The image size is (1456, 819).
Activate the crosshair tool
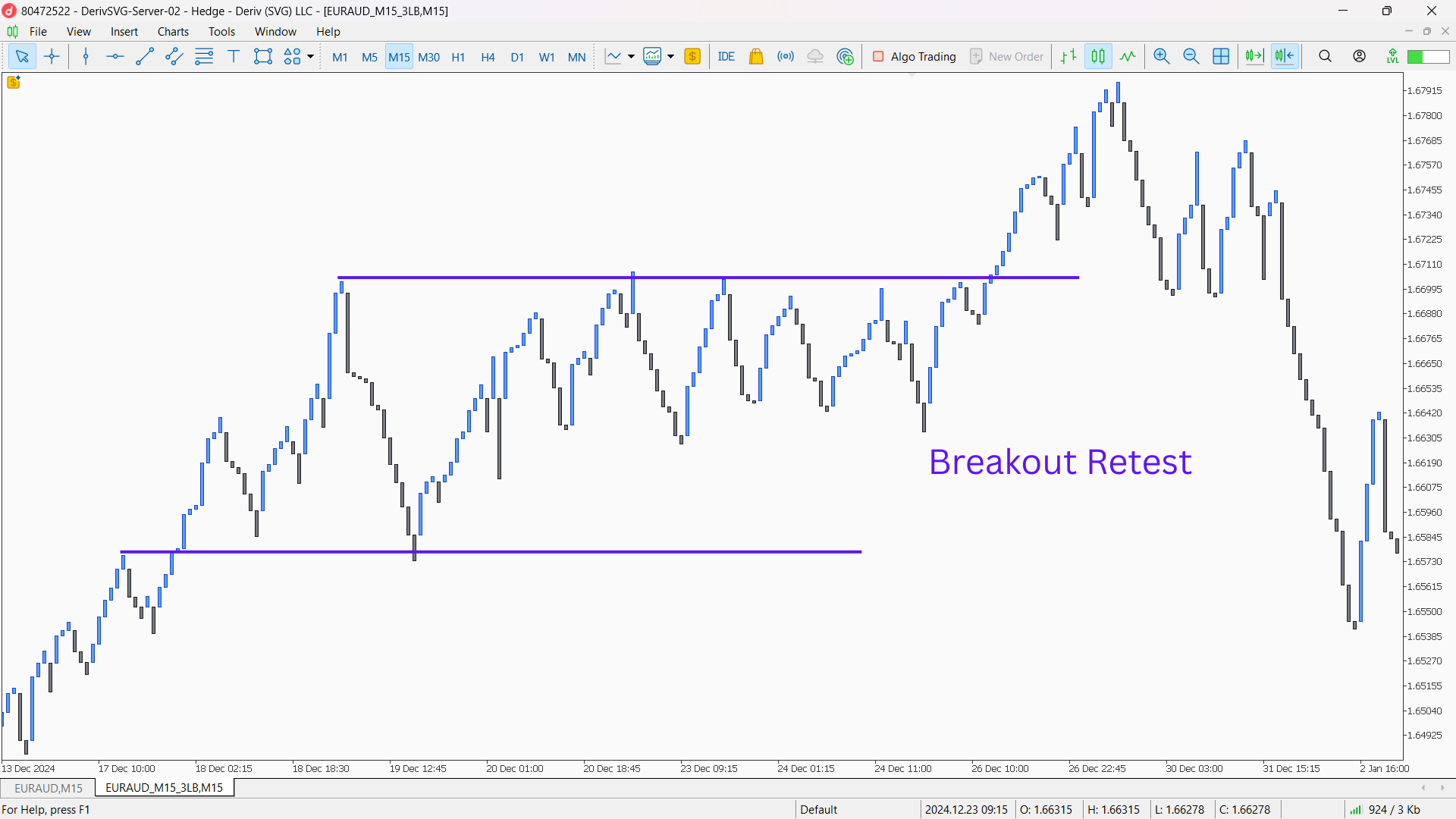click(52, 56)
